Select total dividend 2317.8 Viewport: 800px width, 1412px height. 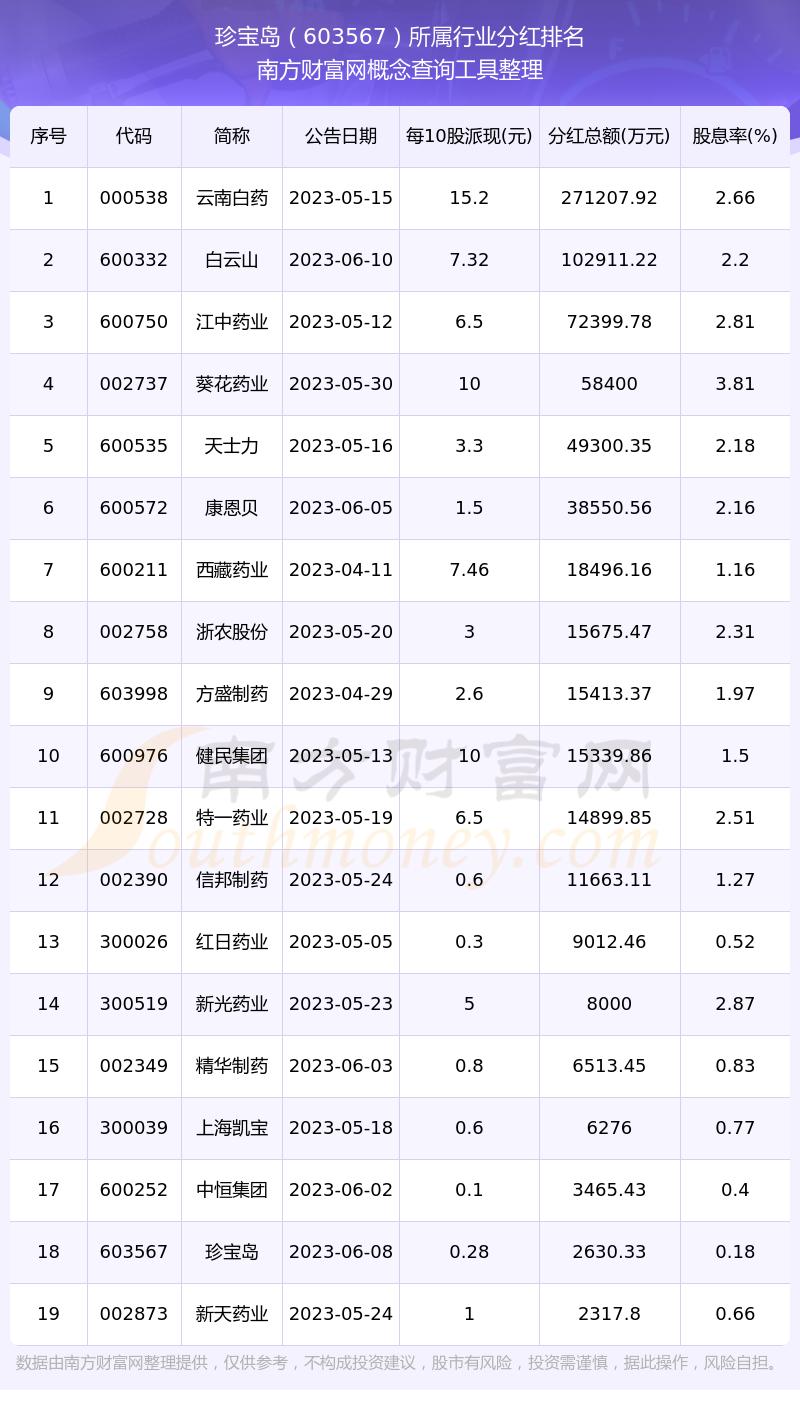pos(610,1314)
